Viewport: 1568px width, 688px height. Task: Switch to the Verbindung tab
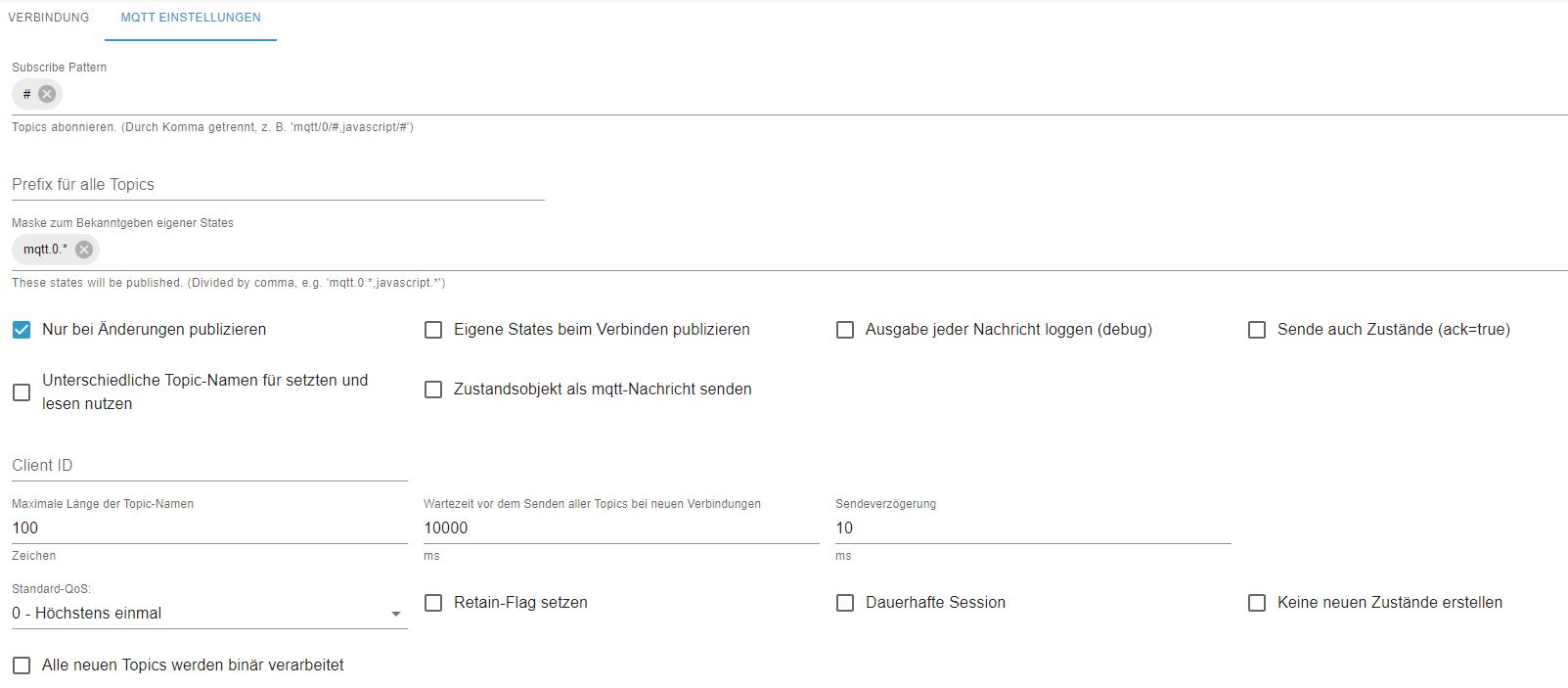tap(48, 18)
